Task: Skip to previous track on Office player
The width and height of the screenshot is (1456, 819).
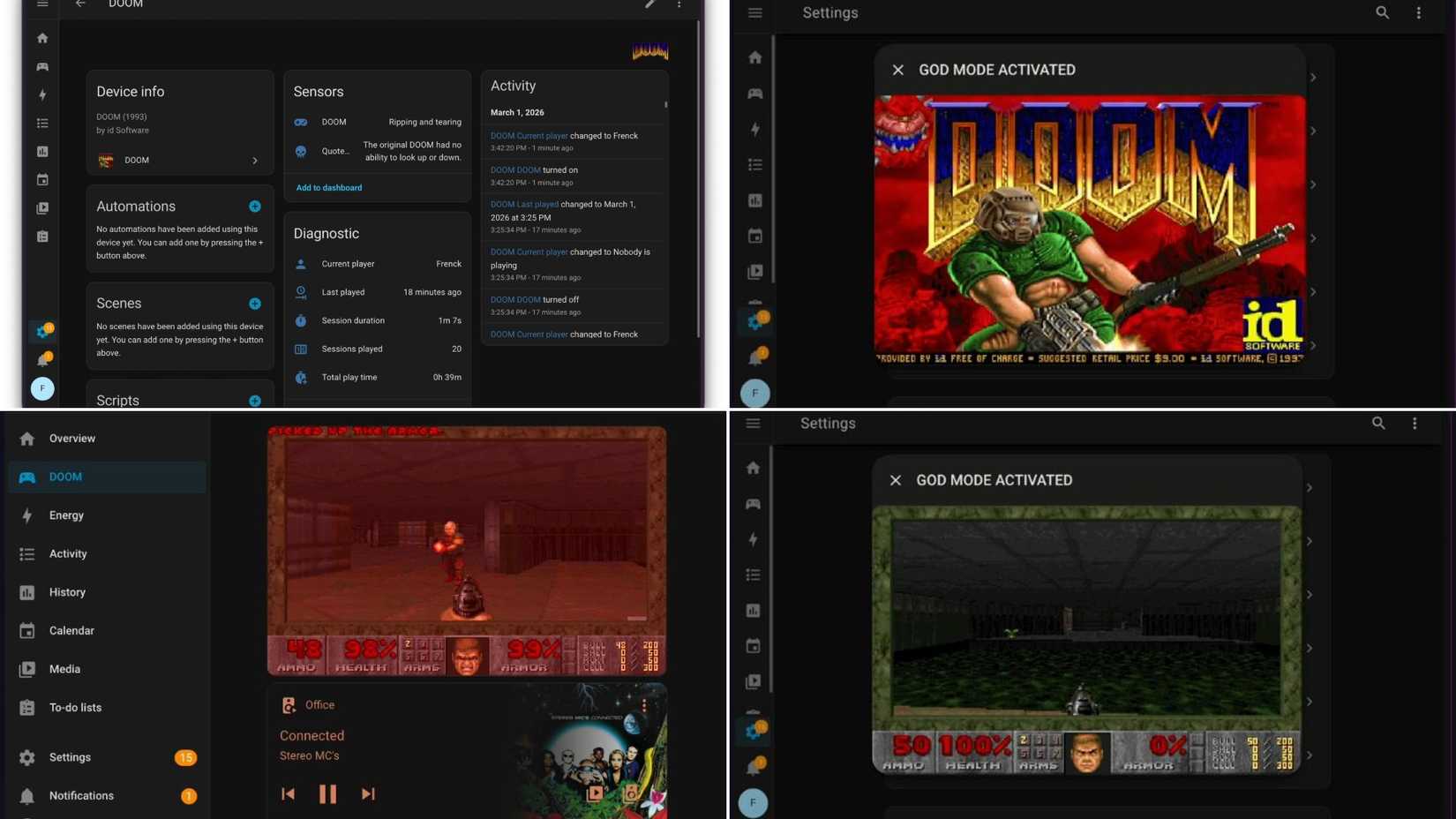Action: [289, 794]
